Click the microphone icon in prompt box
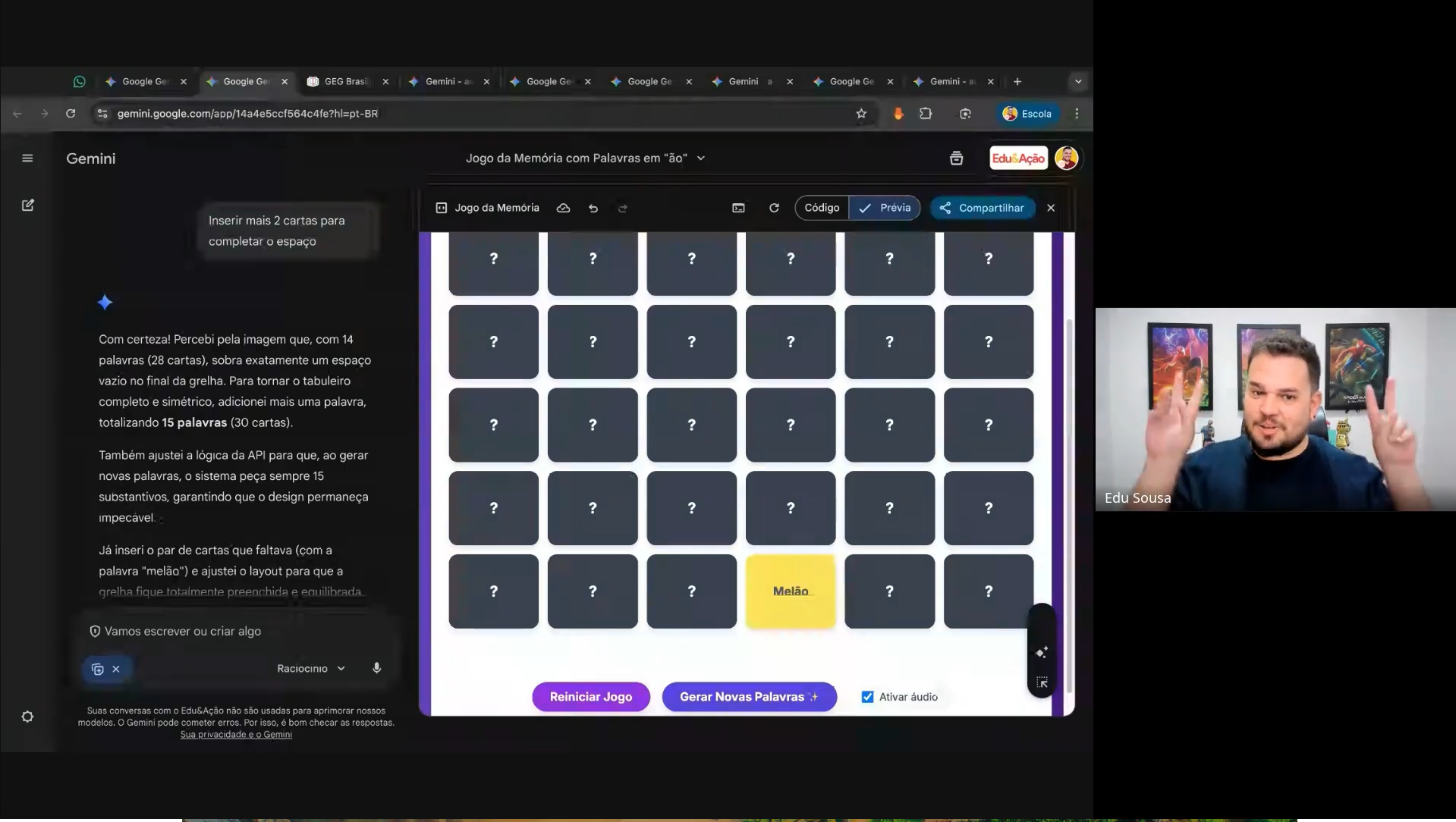Viewport: 1456px width, 822px height. click(x=376, y=668)
